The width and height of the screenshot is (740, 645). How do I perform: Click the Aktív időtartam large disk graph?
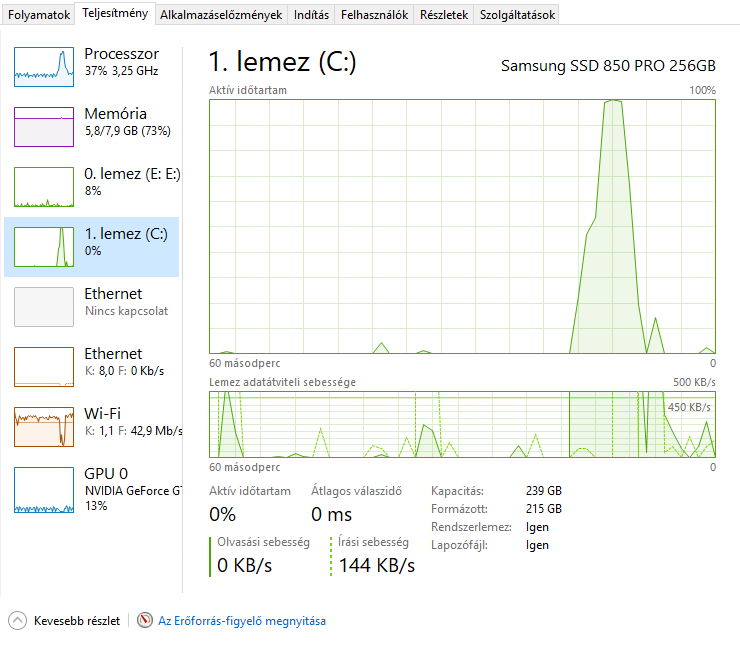462,226
